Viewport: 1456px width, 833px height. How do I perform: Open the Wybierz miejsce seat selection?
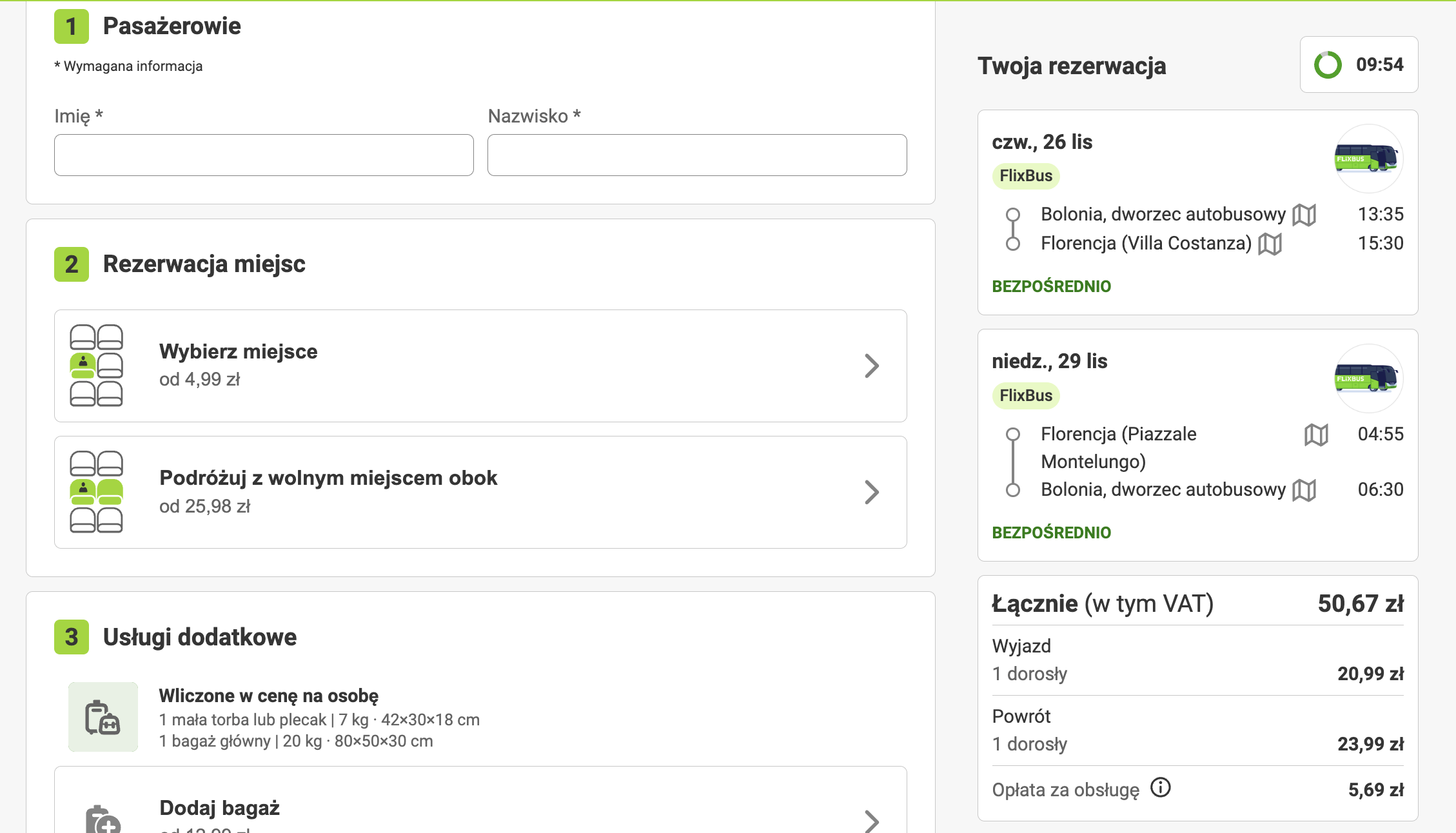pos(480,366)
